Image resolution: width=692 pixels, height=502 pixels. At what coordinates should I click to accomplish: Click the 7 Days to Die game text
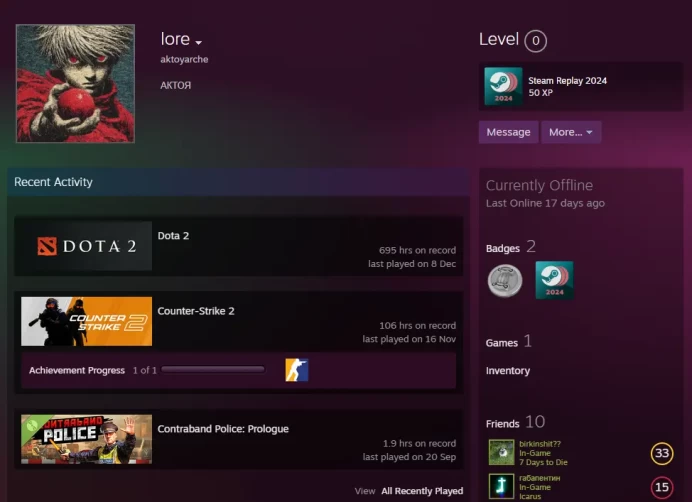pos(543,462)
